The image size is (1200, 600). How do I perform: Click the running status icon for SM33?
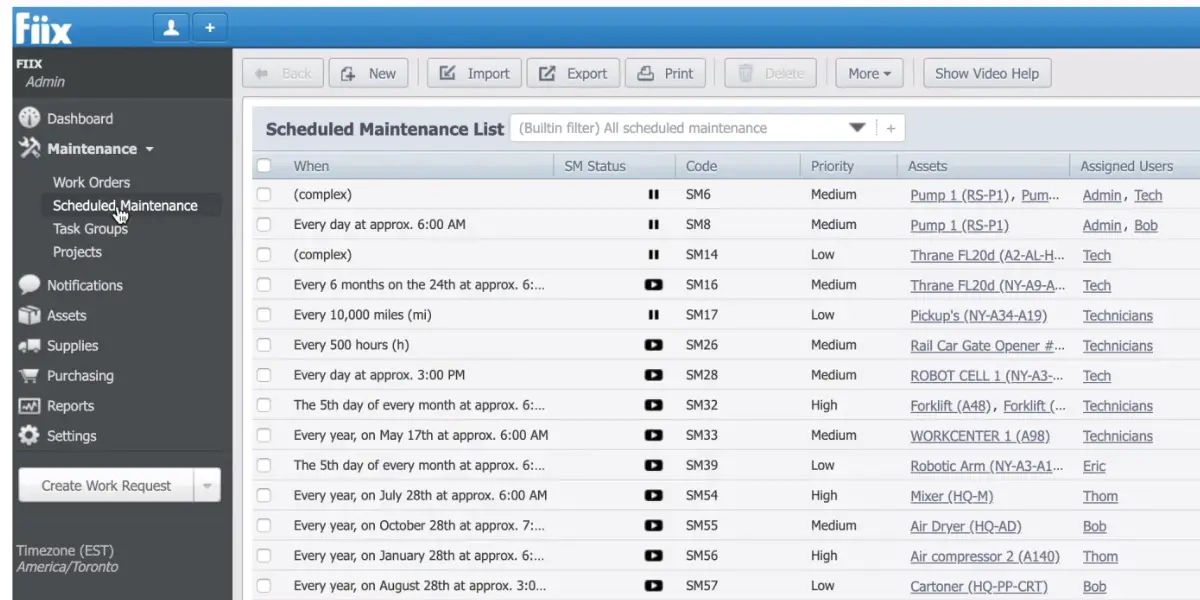tap(654, 435)
